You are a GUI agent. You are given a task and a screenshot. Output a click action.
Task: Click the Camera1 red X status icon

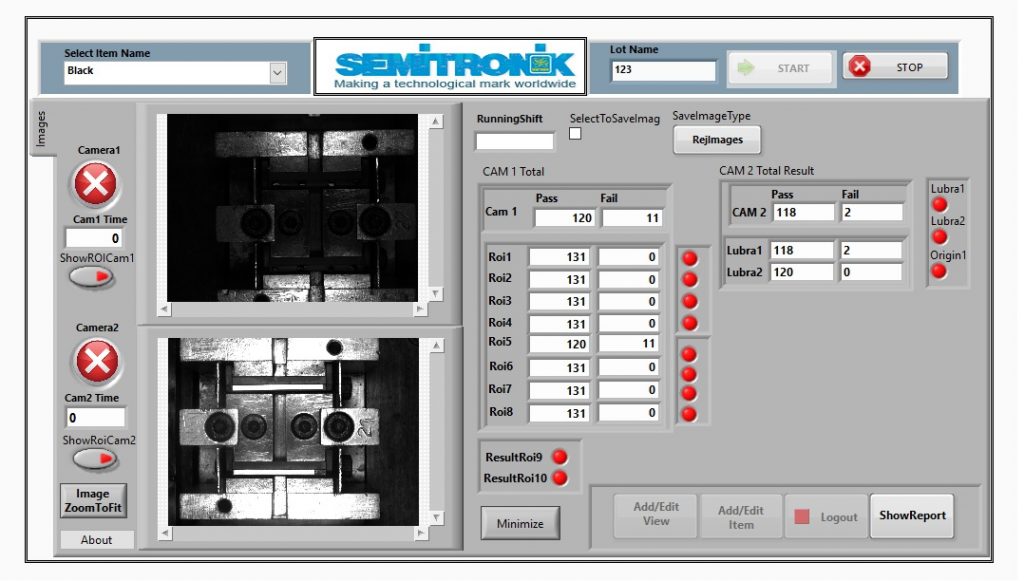point(96,184)
